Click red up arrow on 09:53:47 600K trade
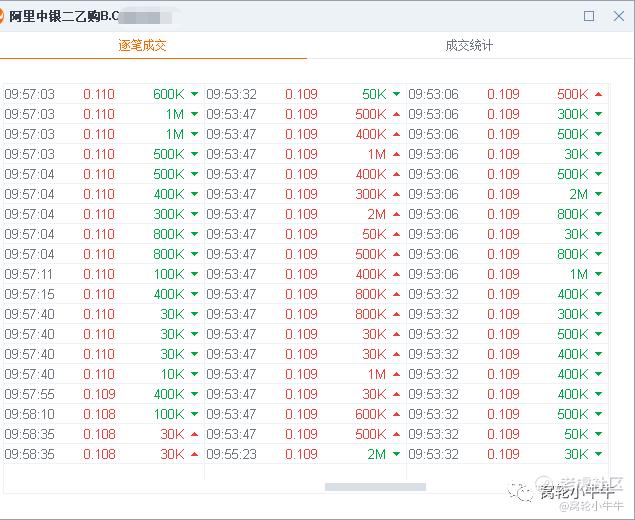The height and width of the screenshot is (520, 635). click(x=396, y=415)
